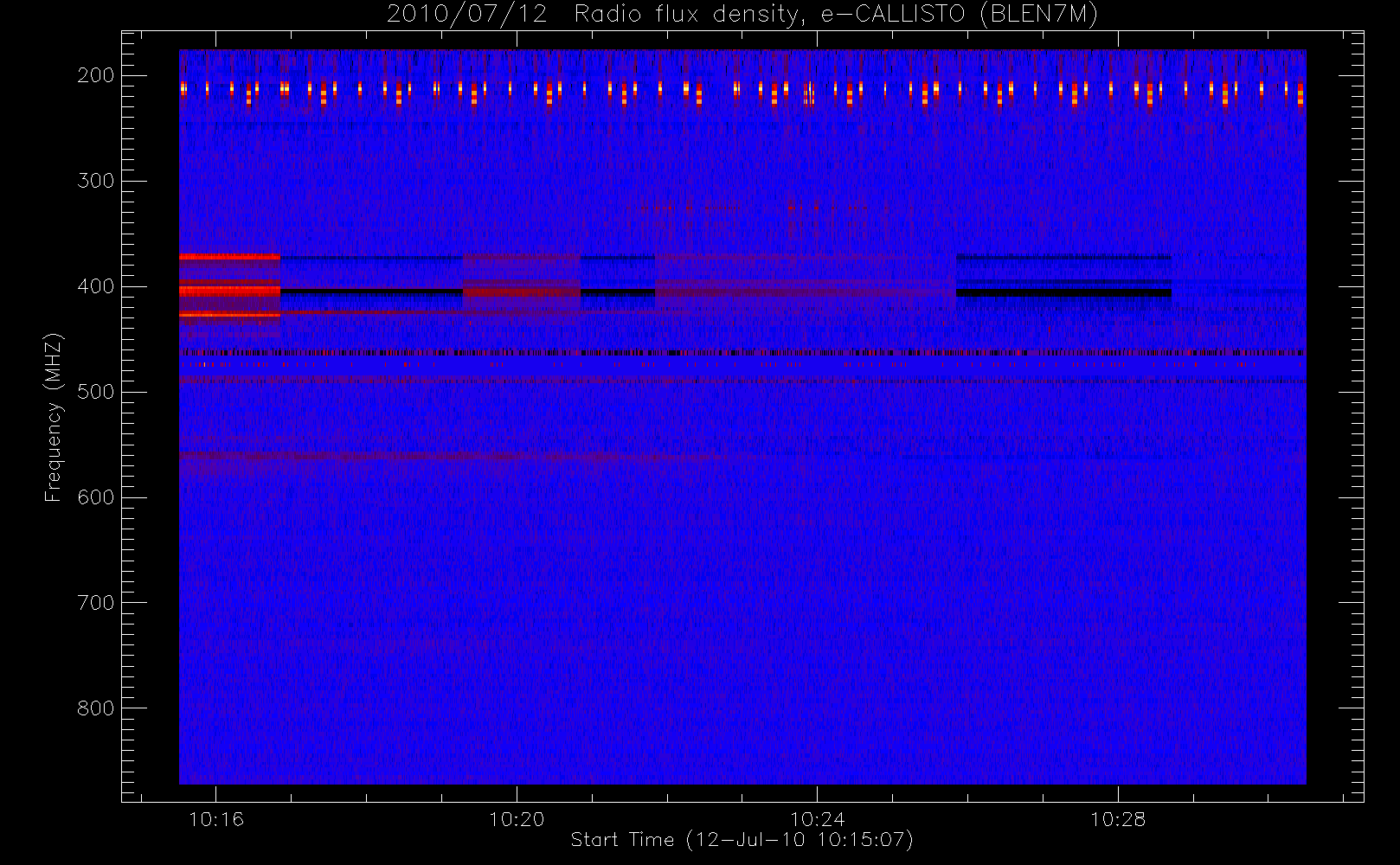1400x865 pixels.
Task: Click the 'Start Time (12-Jul-10 10:15:07)' axis label
Action: pyautogui.click(x=742, y=840)
